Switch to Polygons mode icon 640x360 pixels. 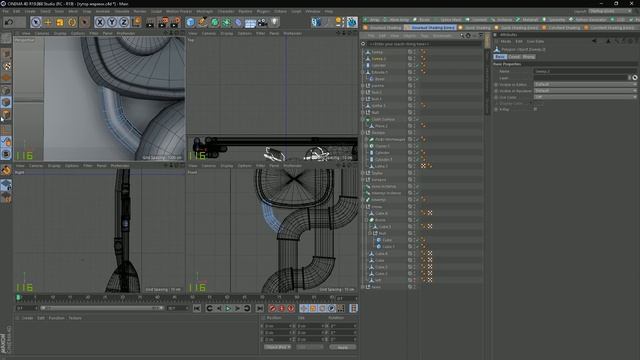pyautogui.click(x=6, y=115)
